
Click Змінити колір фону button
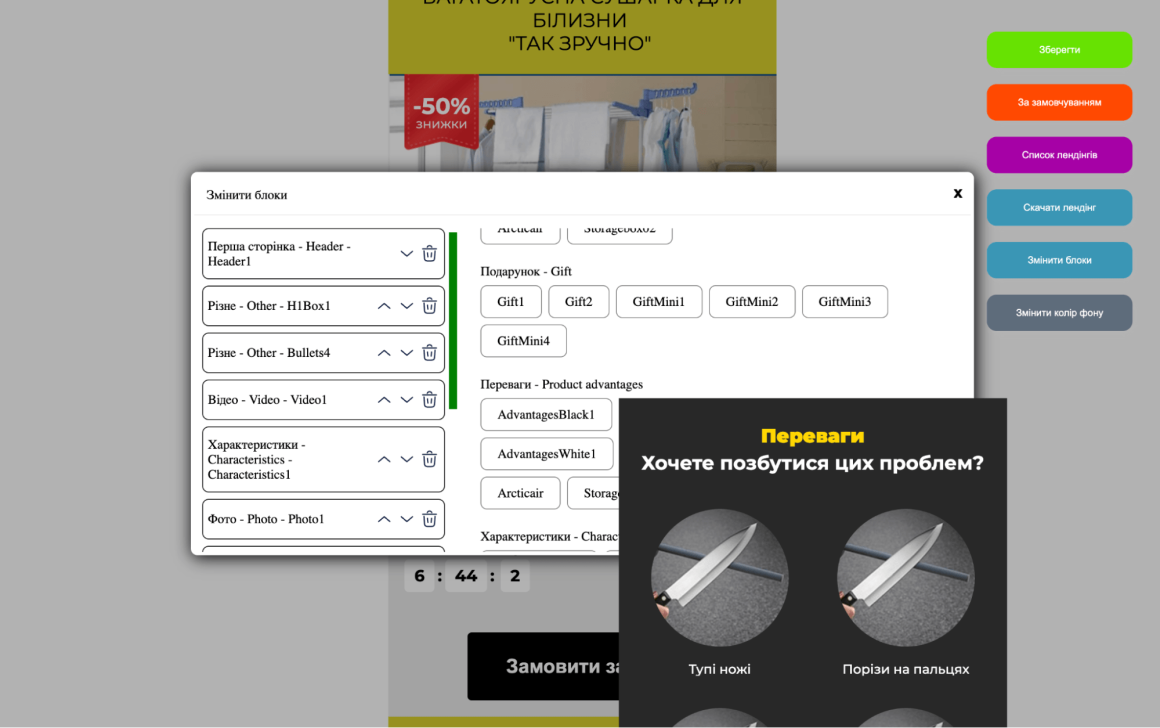[1059, 312]
